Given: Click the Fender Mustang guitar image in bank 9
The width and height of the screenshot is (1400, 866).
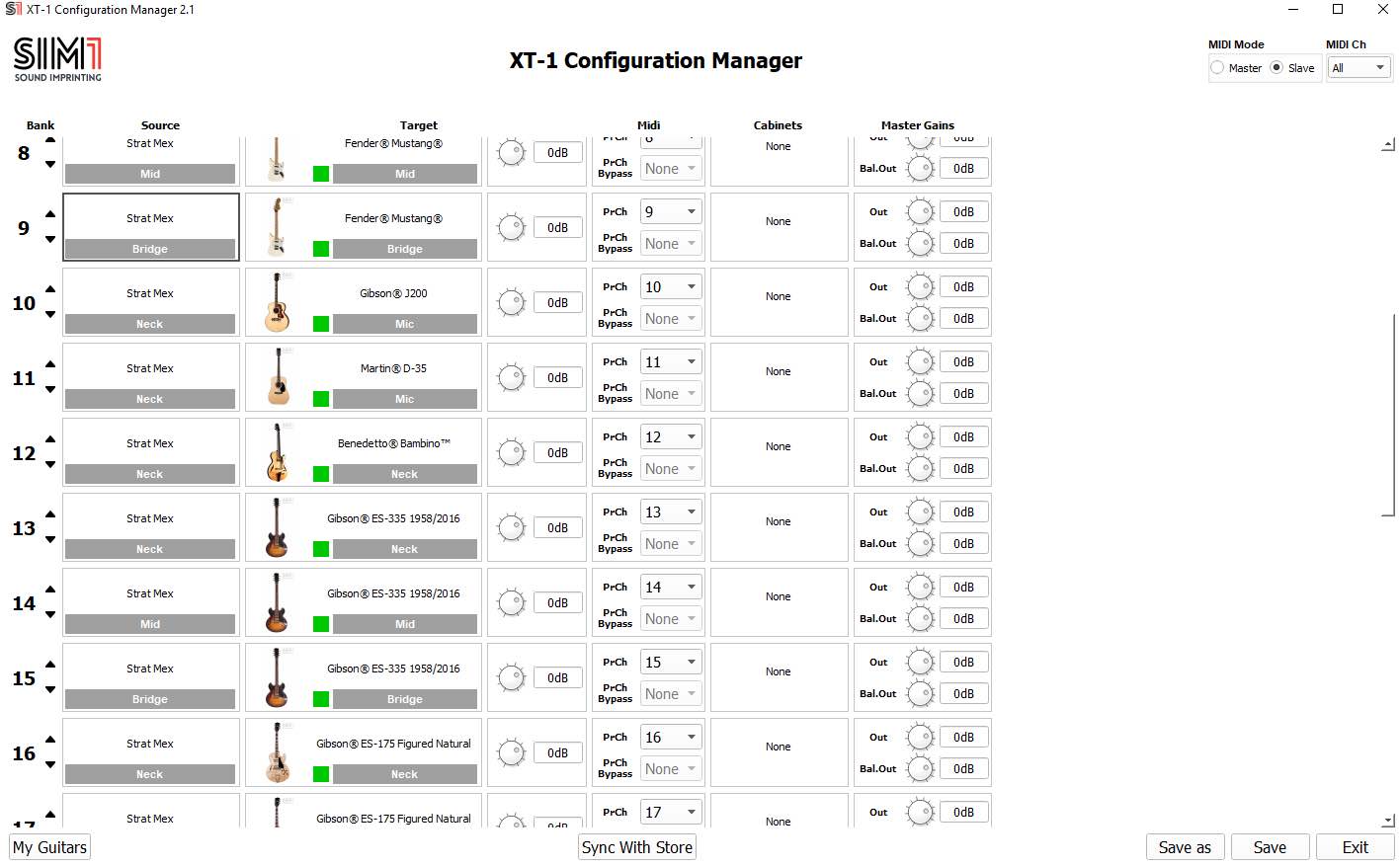Looking at the screenshot, I should (x=278, y=227).
